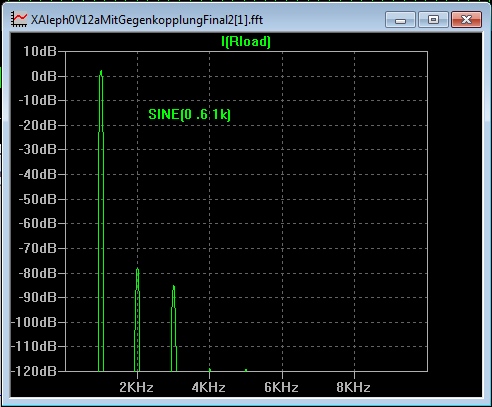Click the -70dB axis label

pos(37,248)
